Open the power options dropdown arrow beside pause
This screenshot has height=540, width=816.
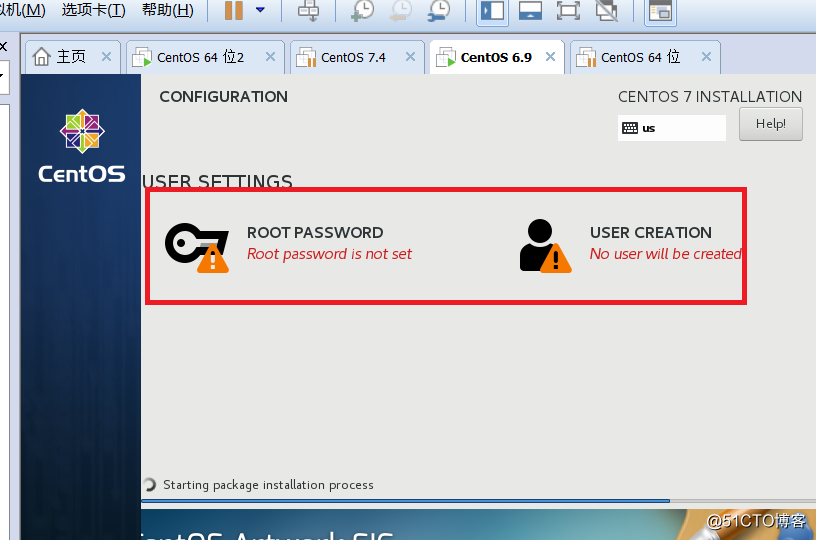pos(260,9)
